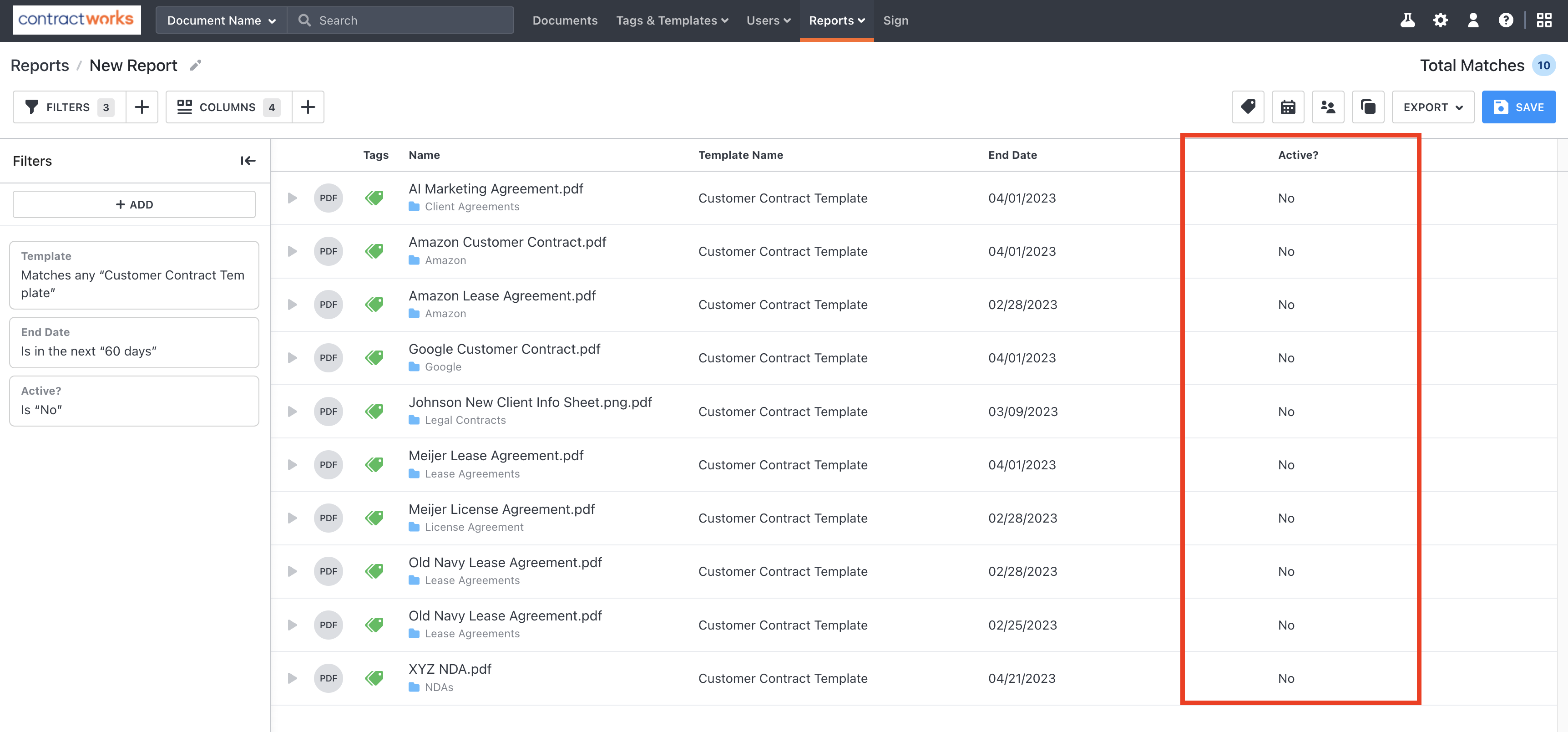Viewport: 1568px width, 732px height.
Task: Expand AI Marketing Agreement row
Action: click(x=292, y=198)
